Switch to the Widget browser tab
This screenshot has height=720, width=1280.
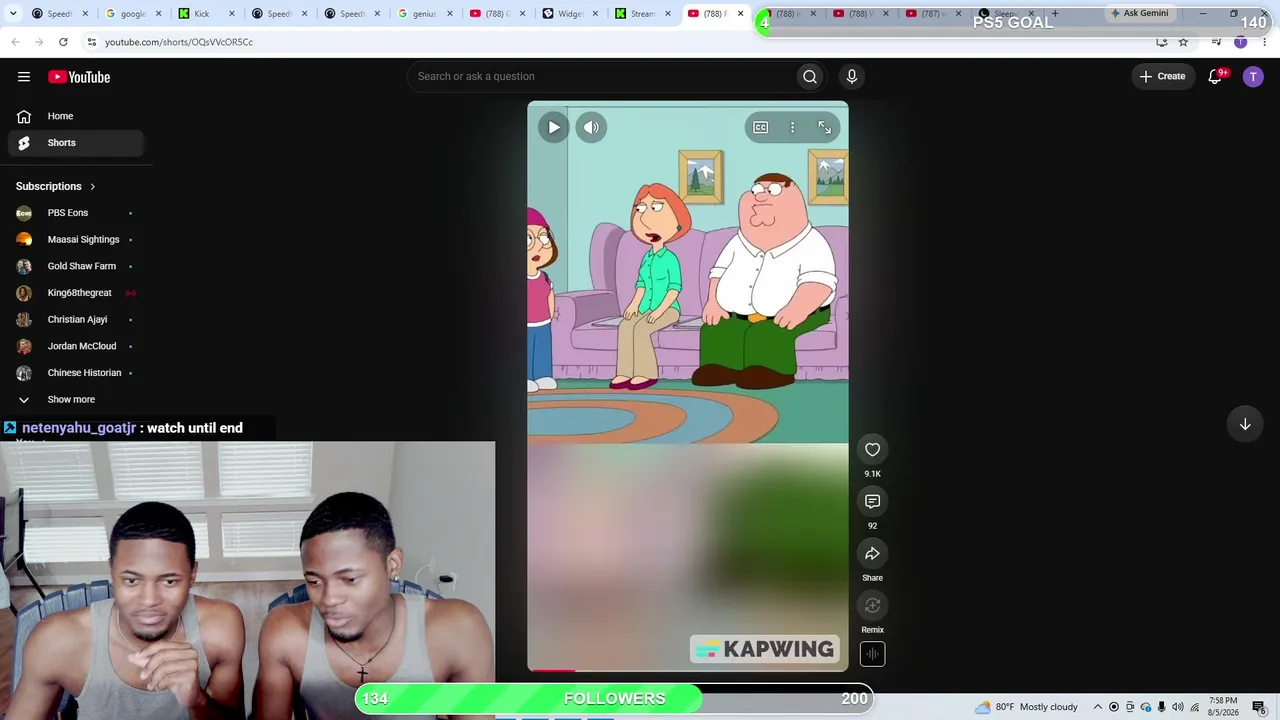click(570, 14)
